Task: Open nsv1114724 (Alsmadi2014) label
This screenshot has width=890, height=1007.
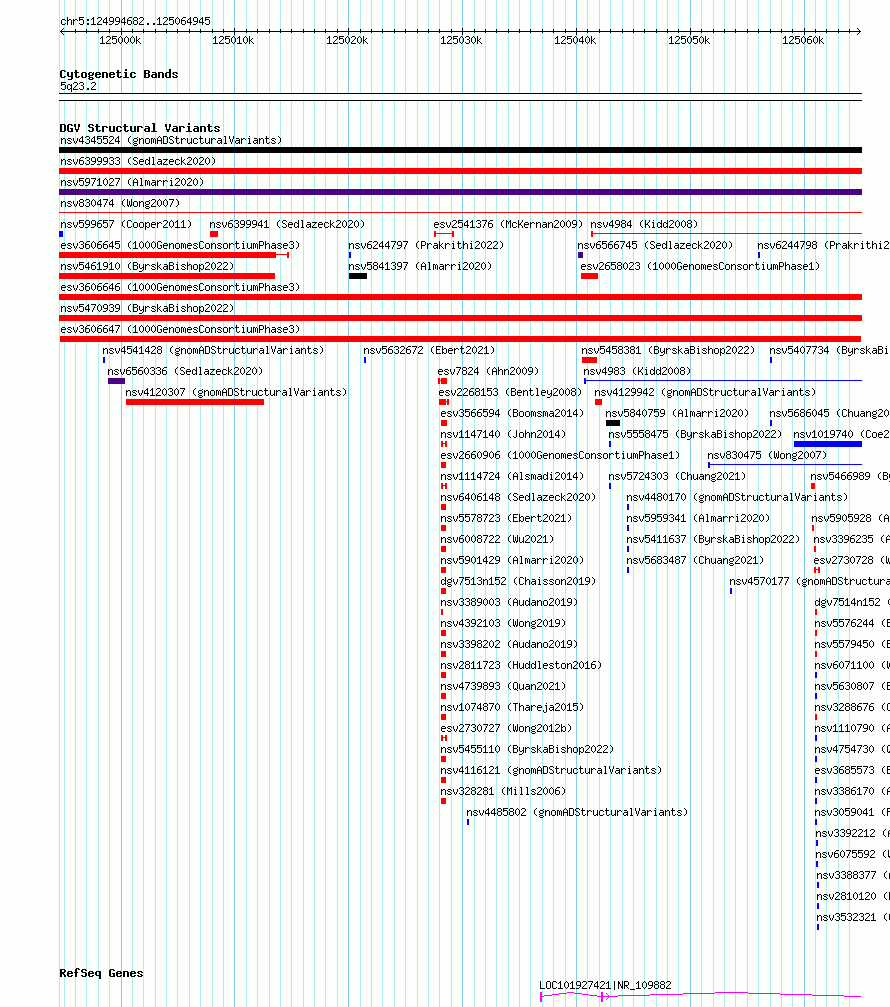Action: point(512,477)
